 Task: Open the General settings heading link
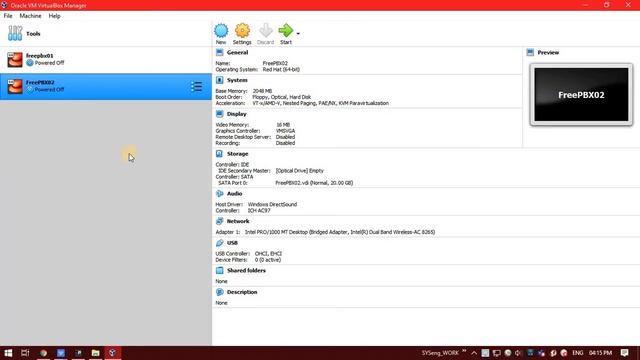pyautogui.click(x=237, y=53)
